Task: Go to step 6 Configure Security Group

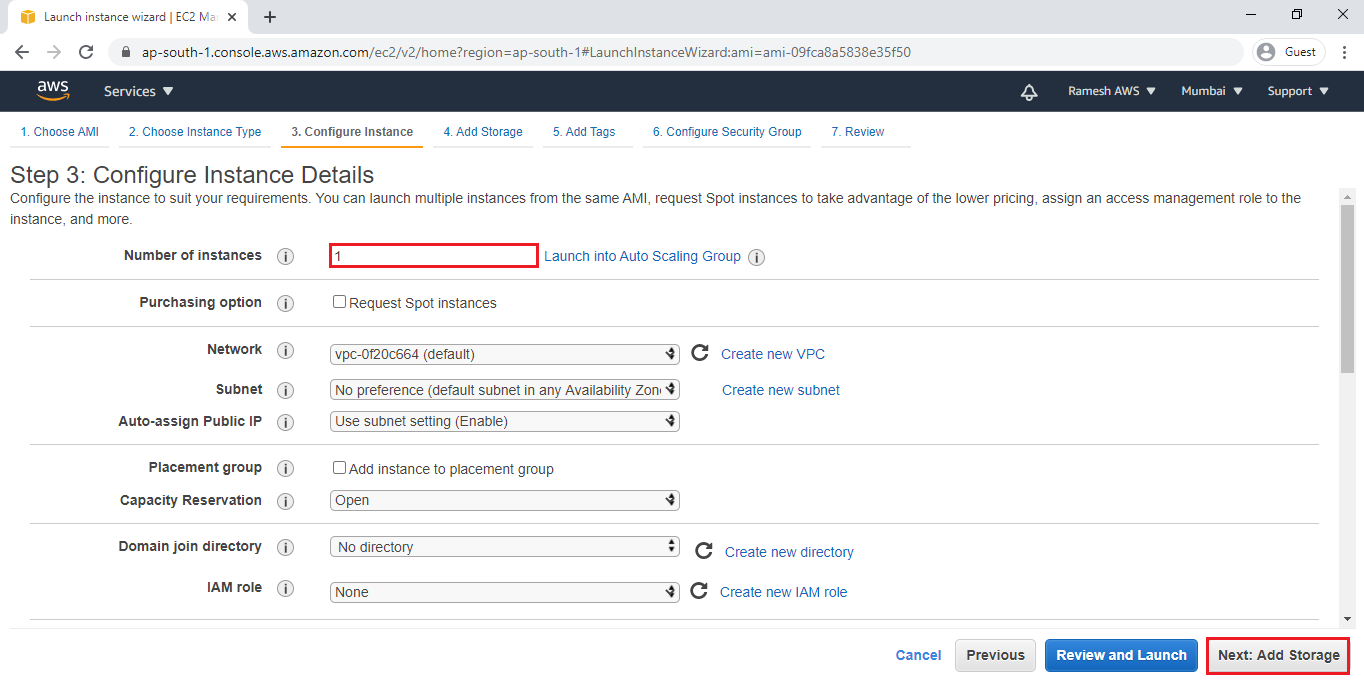Action: click(727, 132)
